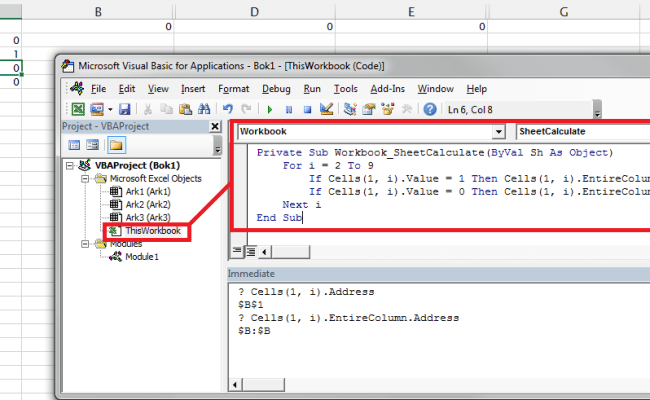Open the SheetCalculate procedure dropdown
650x400 pixels.
click(x=583, y=131)
